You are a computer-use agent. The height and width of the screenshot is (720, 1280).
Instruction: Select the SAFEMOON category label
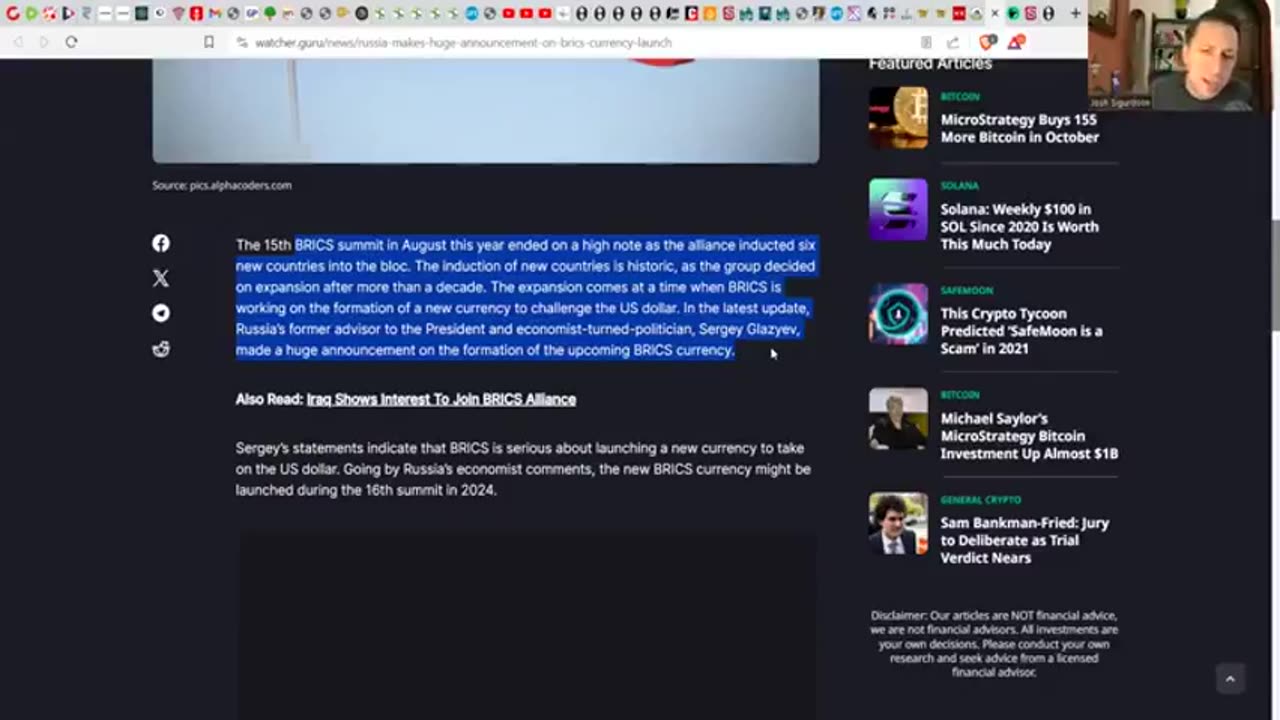click(966, 290)
